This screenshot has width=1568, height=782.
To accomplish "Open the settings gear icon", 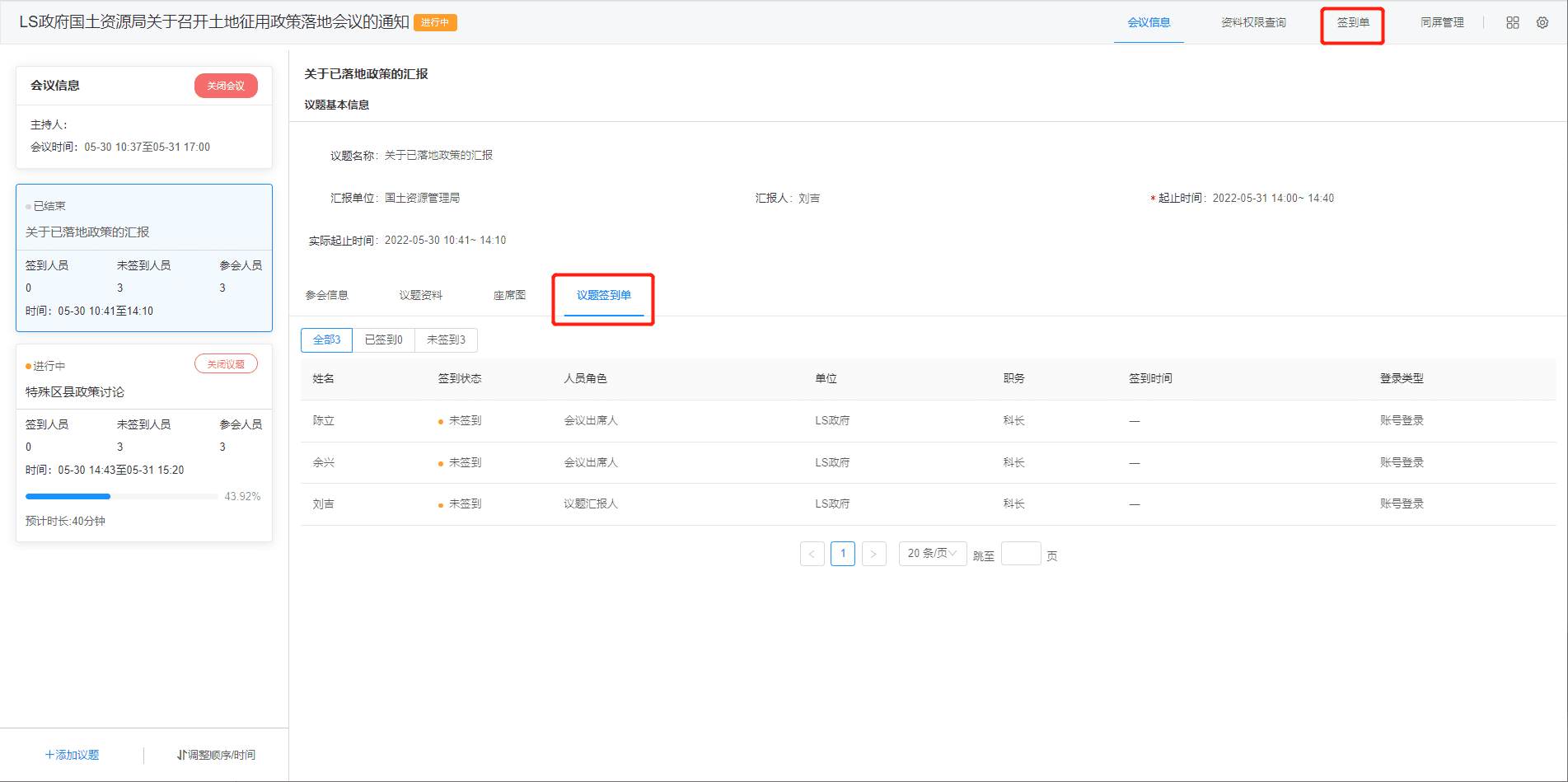I will pos(1542,23).
